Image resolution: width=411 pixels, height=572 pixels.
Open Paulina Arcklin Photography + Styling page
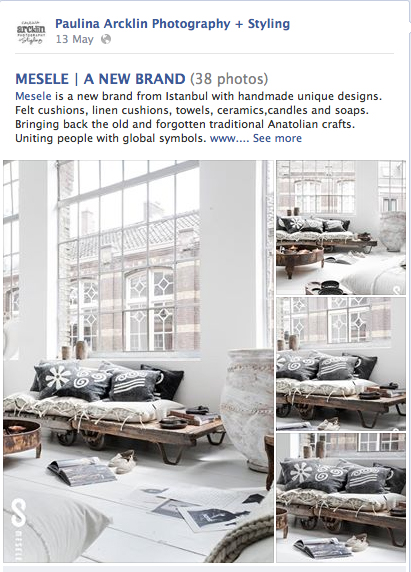(172, 24)
